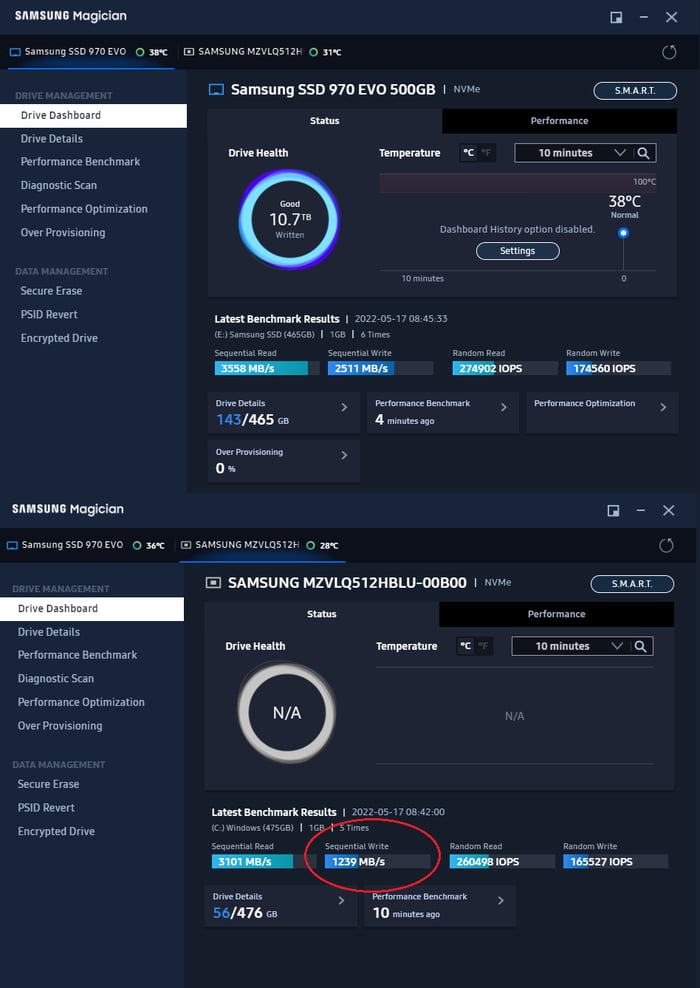Click the drive icon beside SAMSUNG MZVLQ512HBLU-00B00 title

pos(213,583)
